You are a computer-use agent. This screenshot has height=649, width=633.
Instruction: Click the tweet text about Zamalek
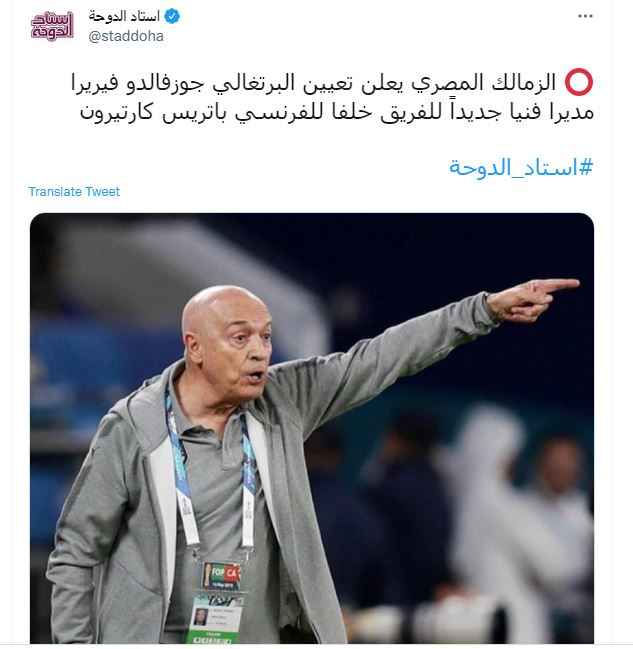332,97
